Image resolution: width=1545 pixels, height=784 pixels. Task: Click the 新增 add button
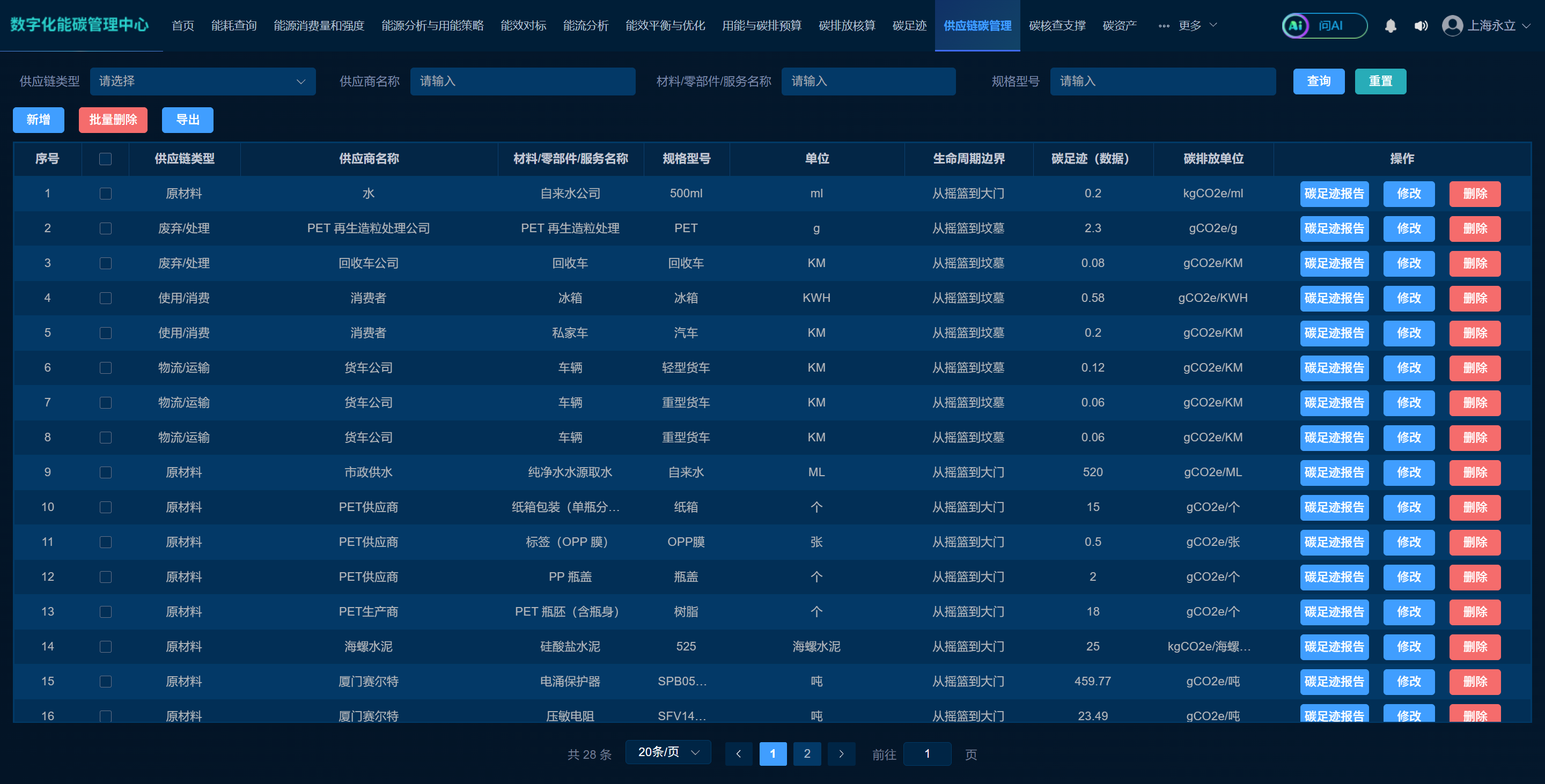pyautogui.click(x=39, y=120)
